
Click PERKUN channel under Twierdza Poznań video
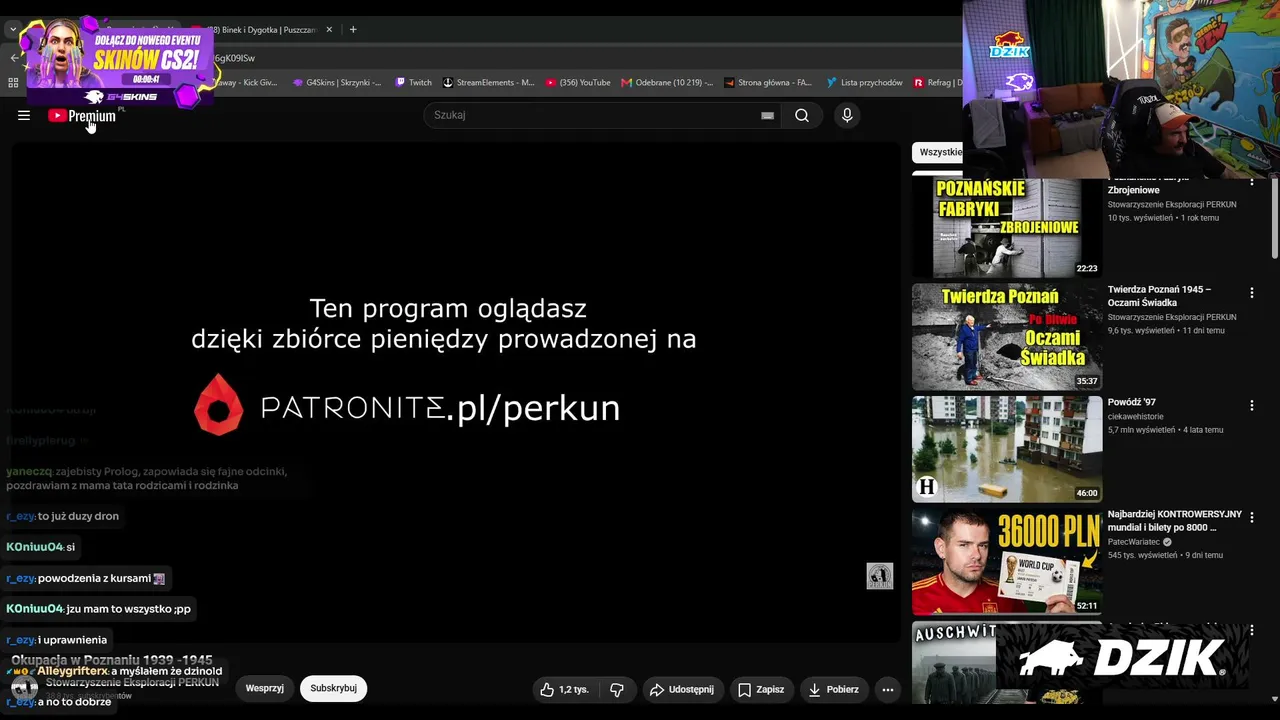coord(1172,317)
